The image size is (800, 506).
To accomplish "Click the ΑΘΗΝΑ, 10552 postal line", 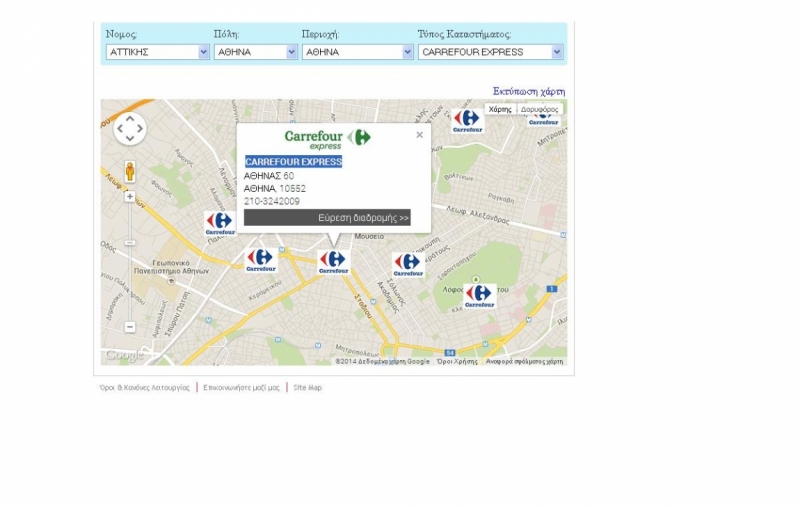I will pyautogui.click(x=274, y=188).
